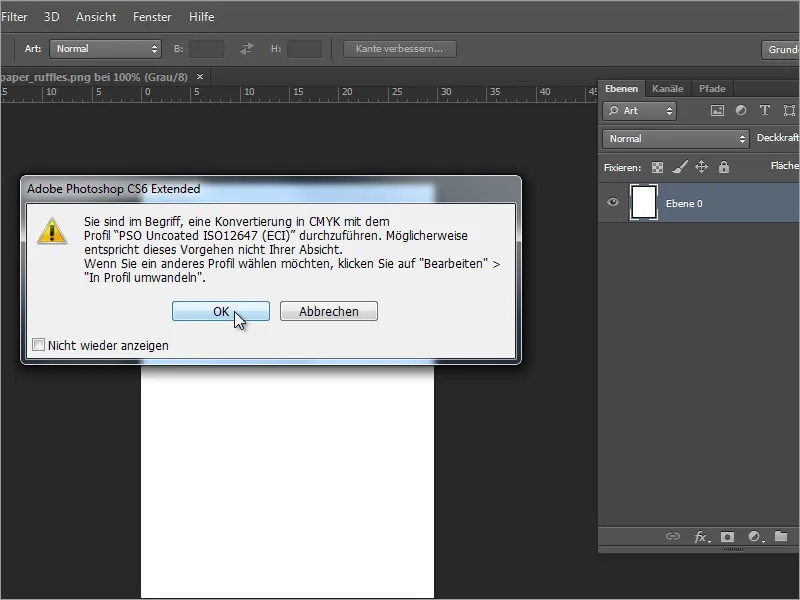Screen dimensions: 800x600
Task: Expand the Art dropdown set to Normal in the options bar
Action: click(x=105, y=49)
